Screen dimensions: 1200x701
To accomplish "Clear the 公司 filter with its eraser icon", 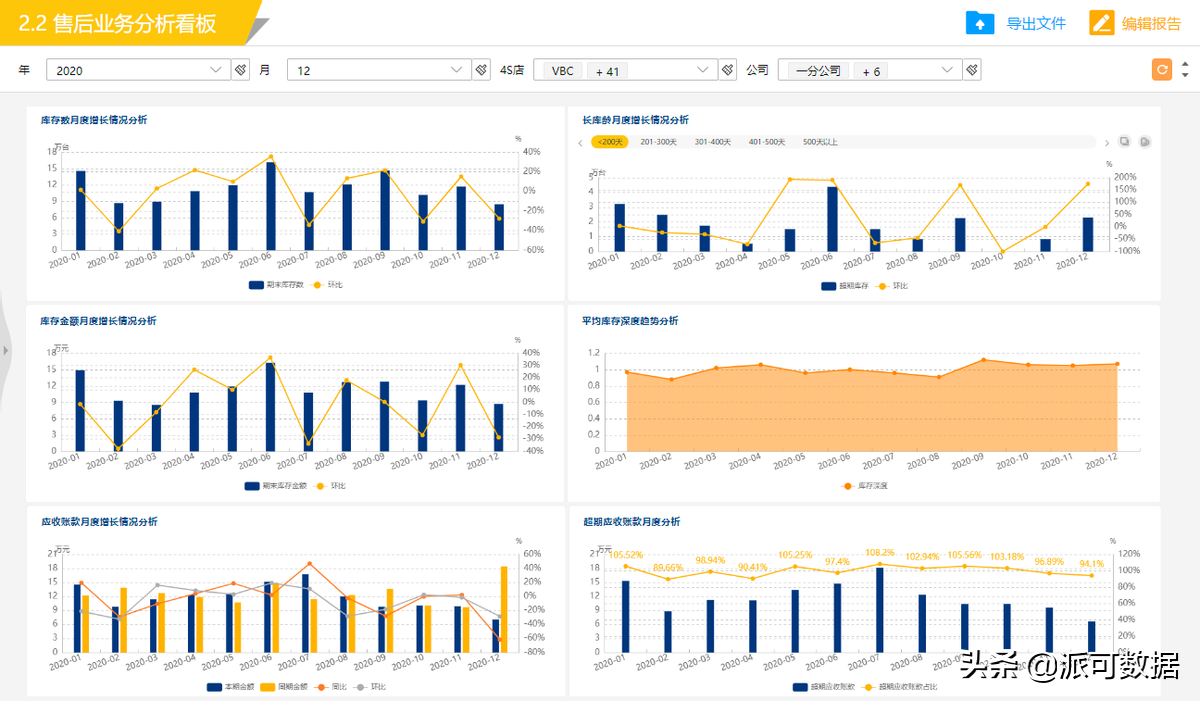I will click(x=972, y=70).
